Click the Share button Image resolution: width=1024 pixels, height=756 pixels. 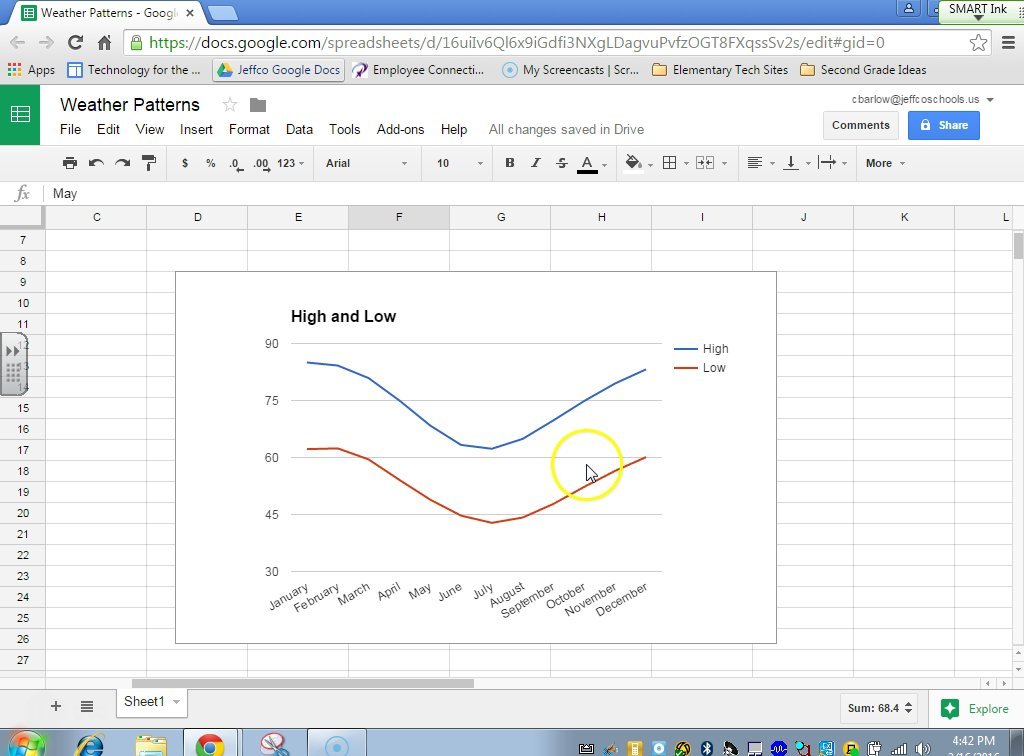943,125
